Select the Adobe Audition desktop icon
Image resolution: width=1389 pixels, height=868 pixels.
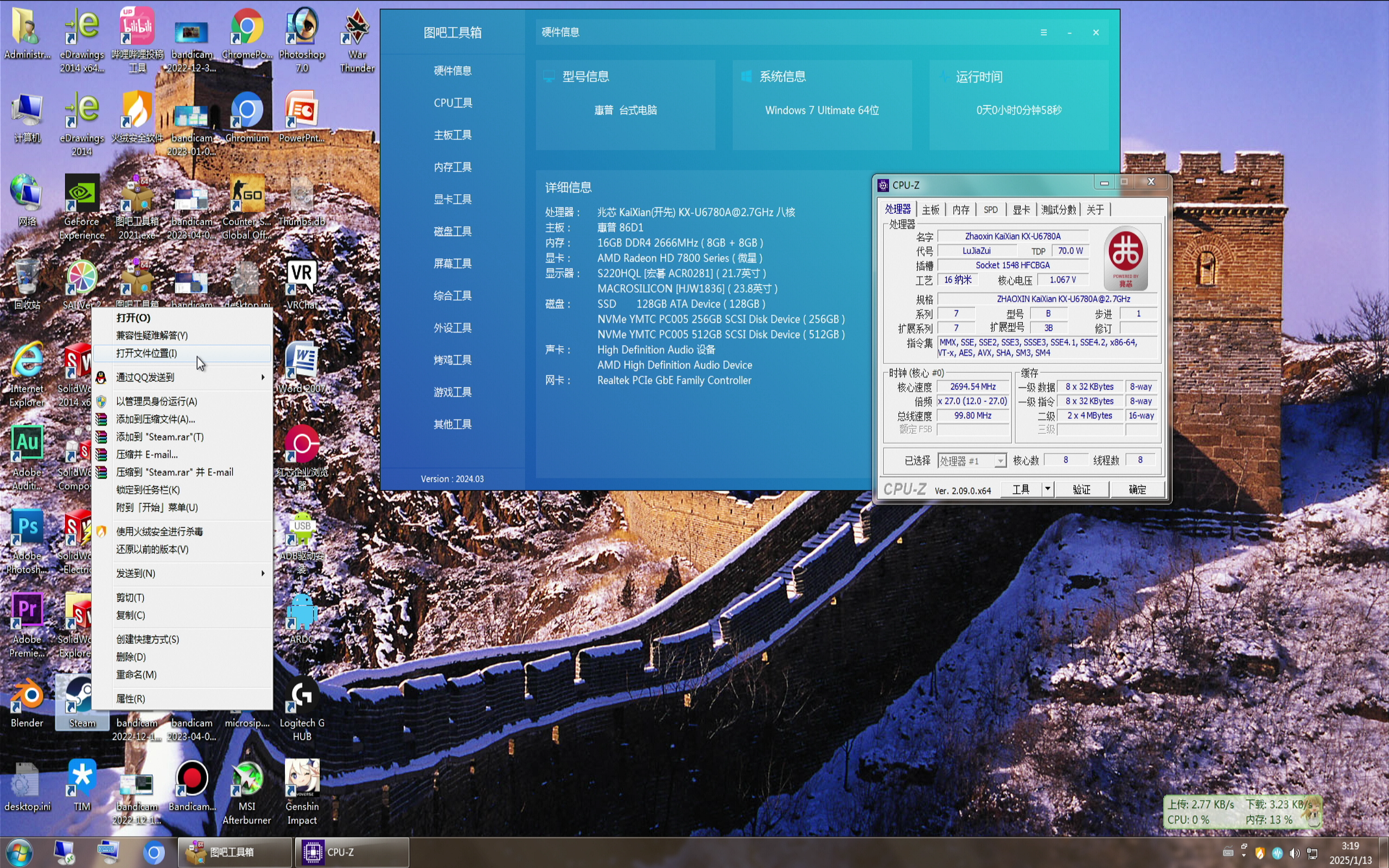[x=27, y=458]
